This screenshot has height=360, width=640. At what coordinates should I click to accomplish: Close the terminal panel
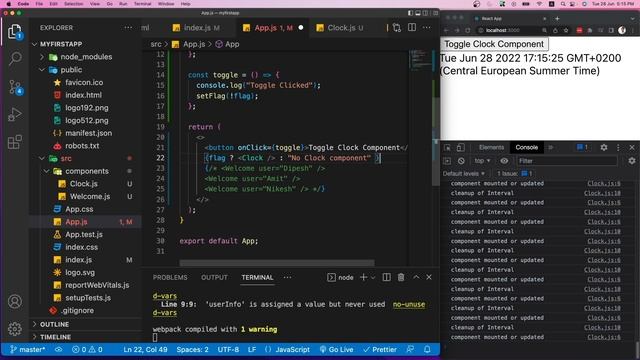point(429,277)
